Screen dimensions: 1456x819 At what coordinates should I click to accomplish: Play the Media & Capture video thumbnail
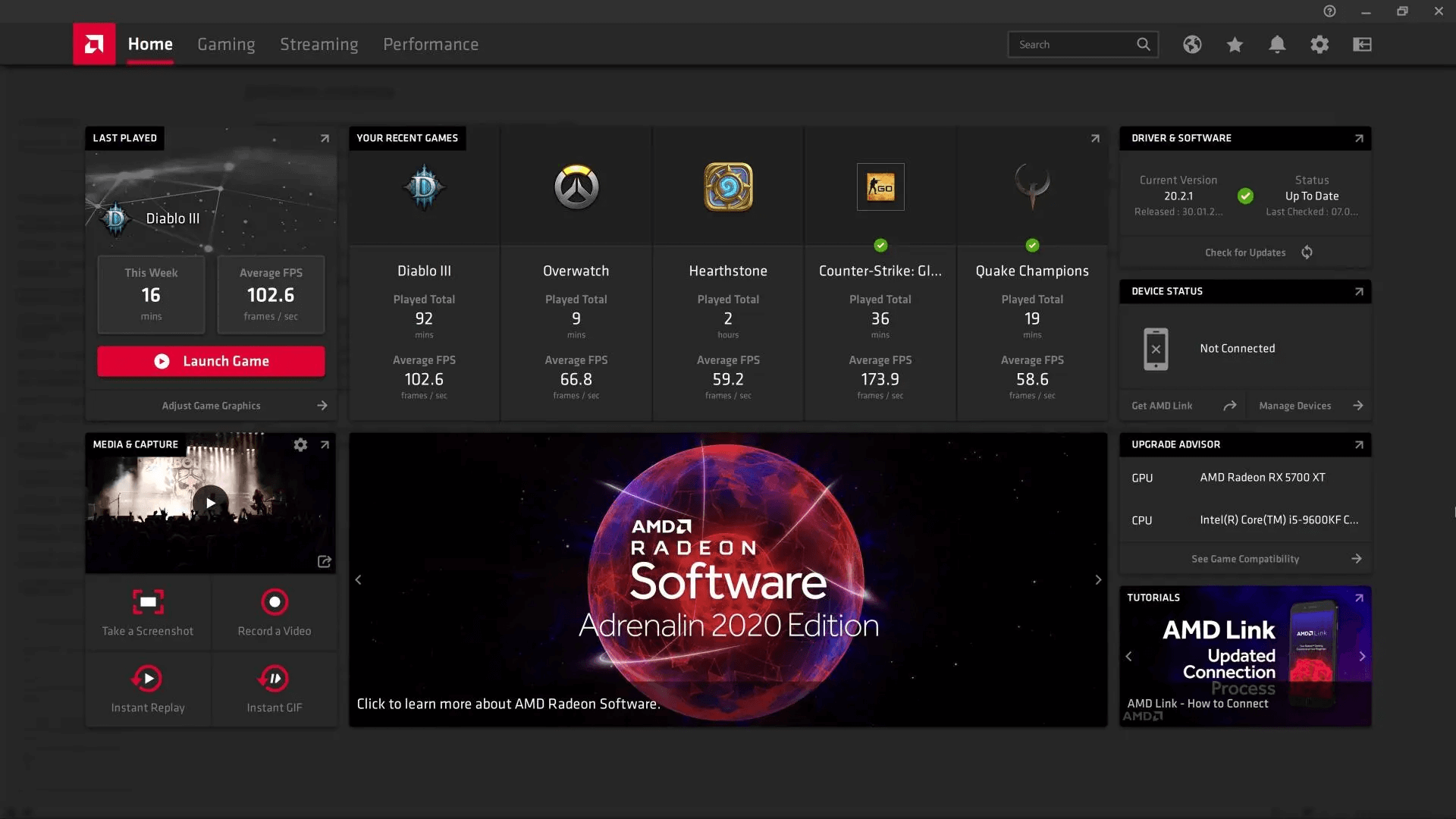[x=210, y=503]
